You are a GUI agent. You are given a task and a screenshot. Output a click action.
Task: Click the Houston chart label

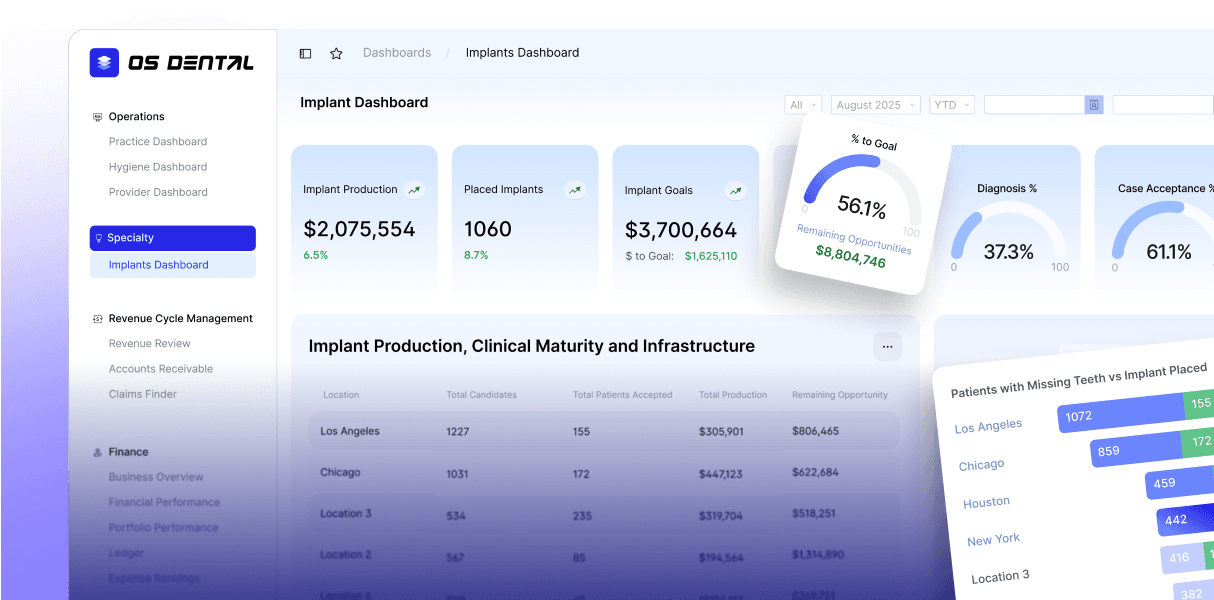[986, 502]
